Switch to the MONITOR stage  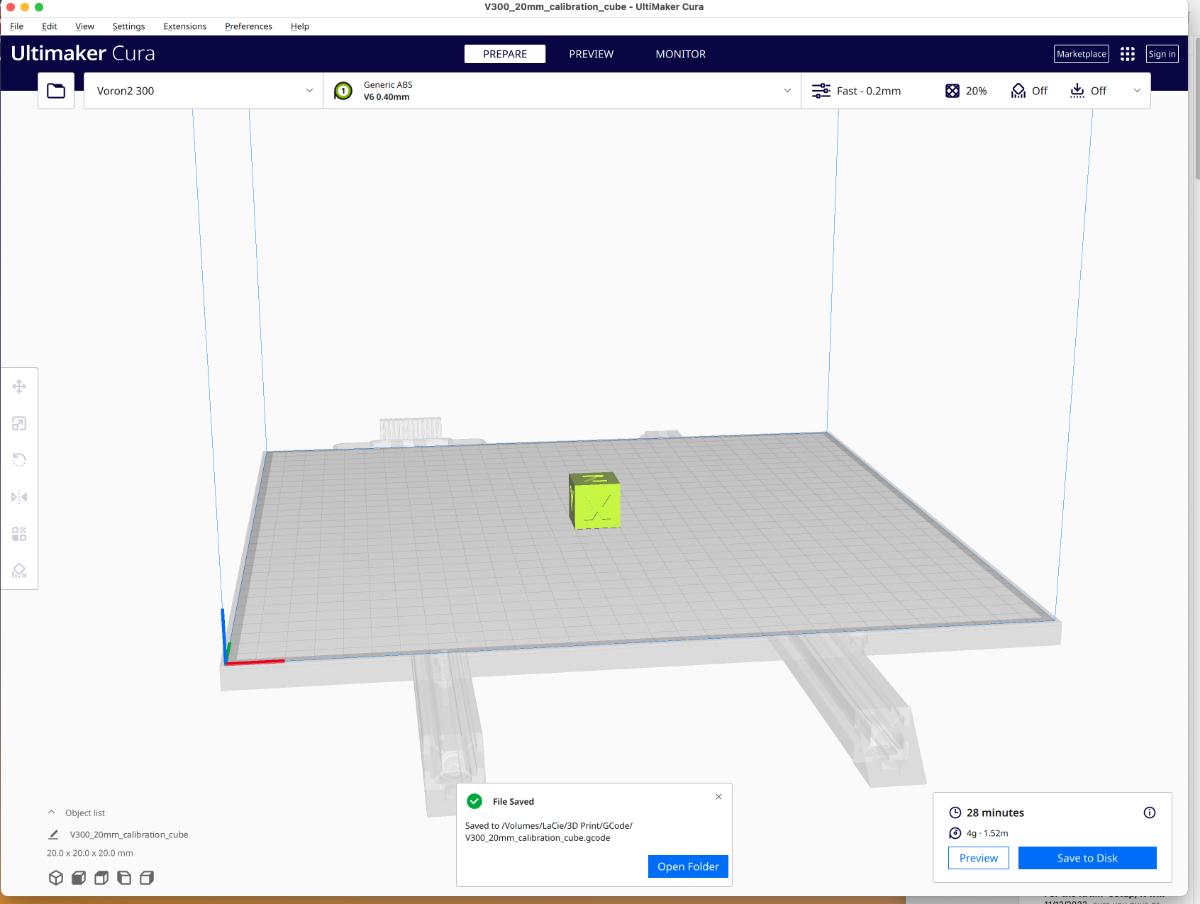(681, 54)
